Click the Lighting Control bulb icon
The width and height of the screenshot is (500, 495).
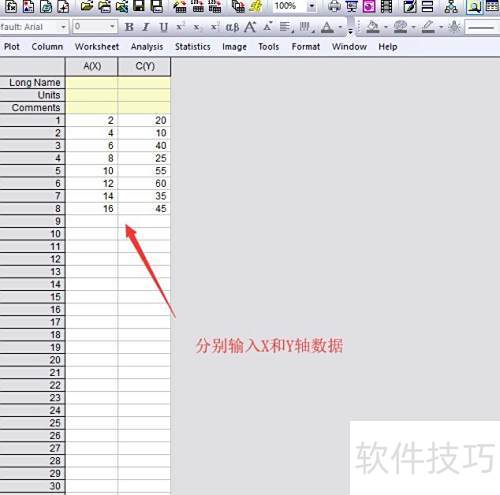point(454,27)
